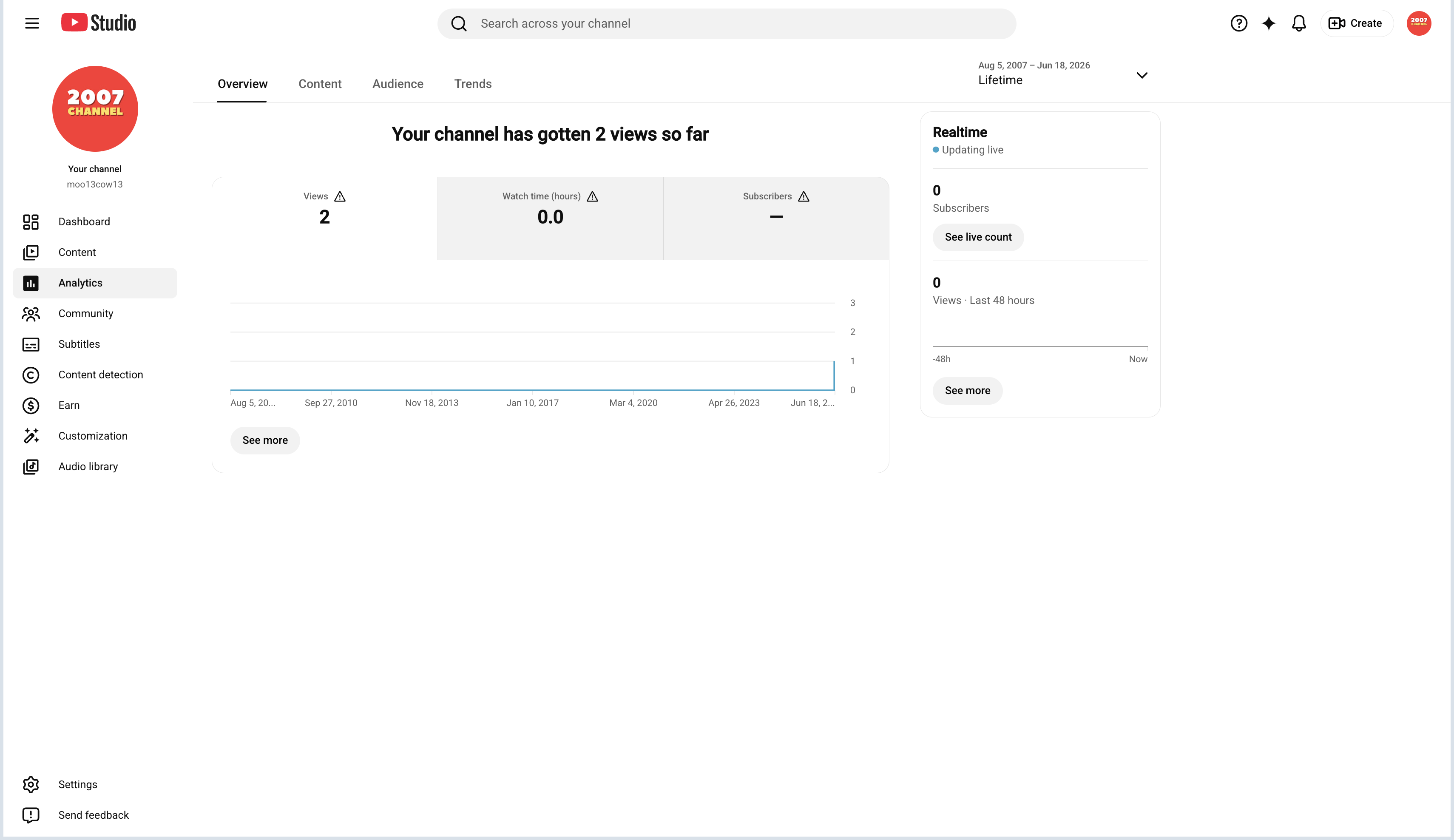
Task: Click the search magnifier icon
Action: (459, 24)
